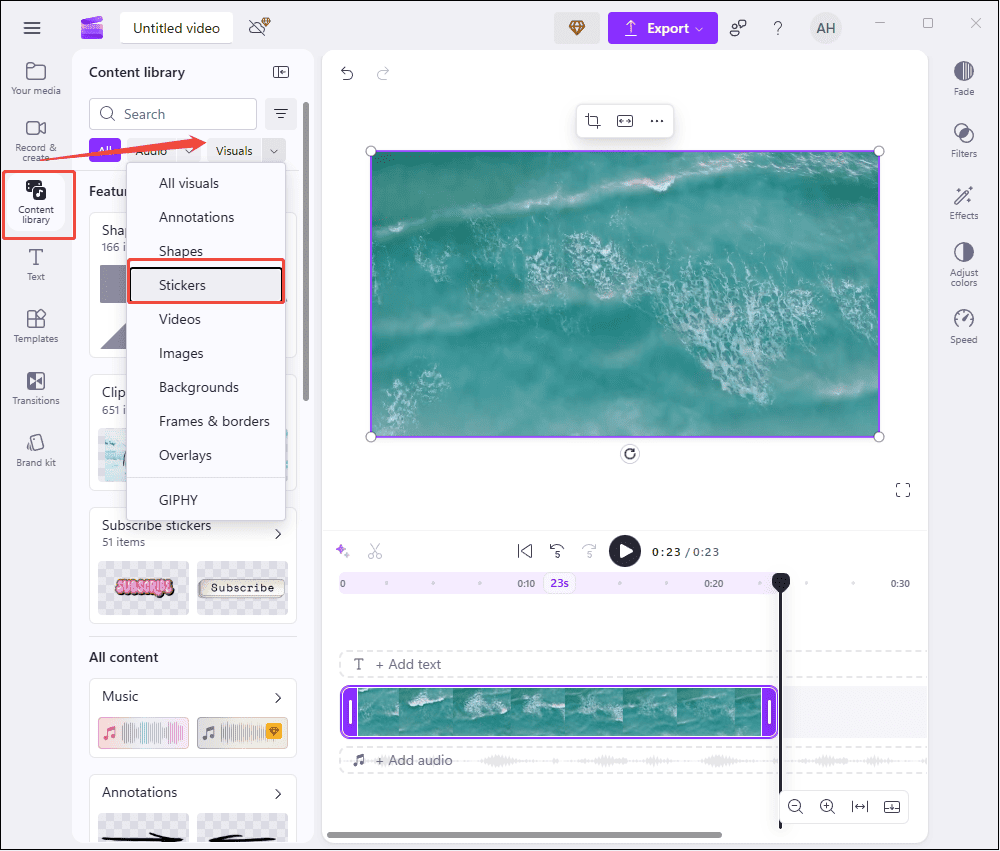Viewport: 1000px width, 851px height.
Task: Select the split (scissors) tool on timeline
Action: pos(376,551)
